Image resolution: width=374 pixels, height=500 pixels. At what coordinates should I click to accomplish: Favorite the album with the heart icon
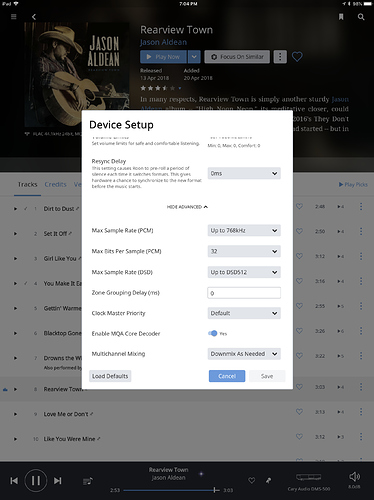[297, 57]
